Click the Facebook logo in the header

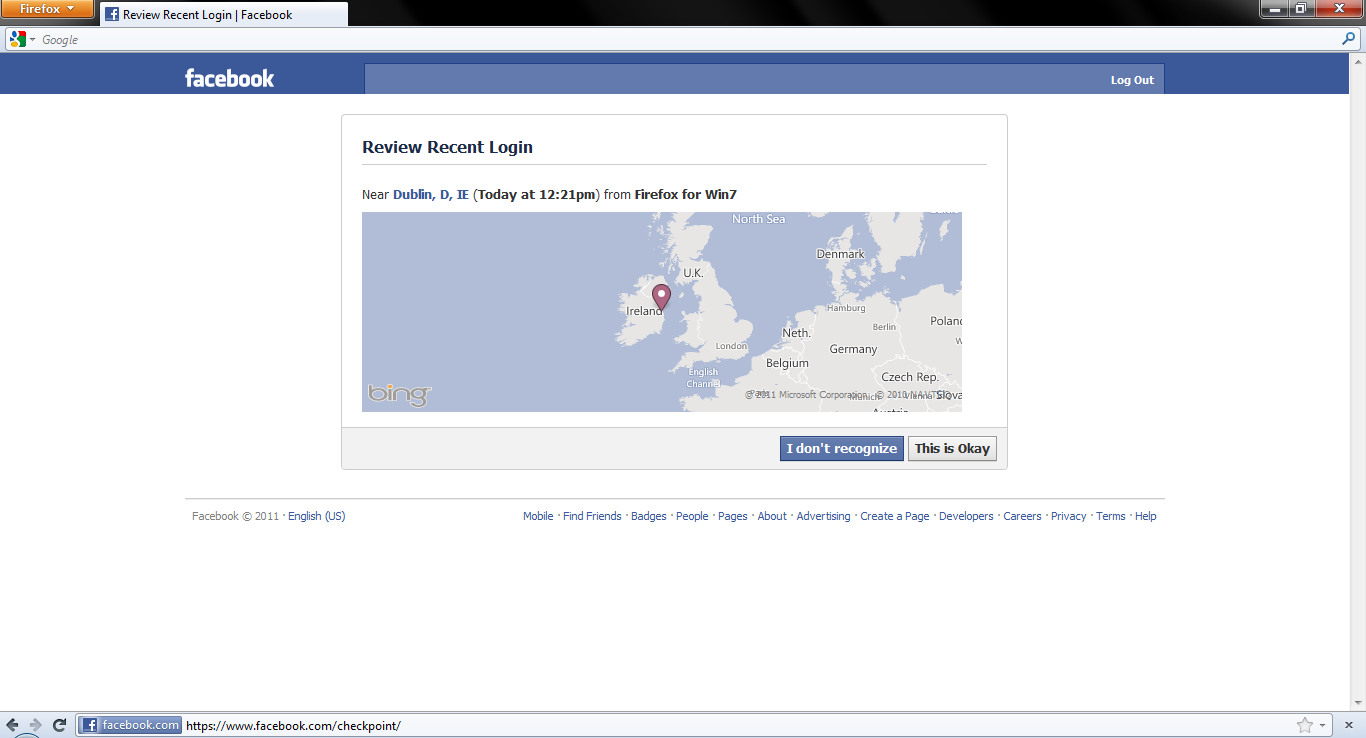point(229,79)
